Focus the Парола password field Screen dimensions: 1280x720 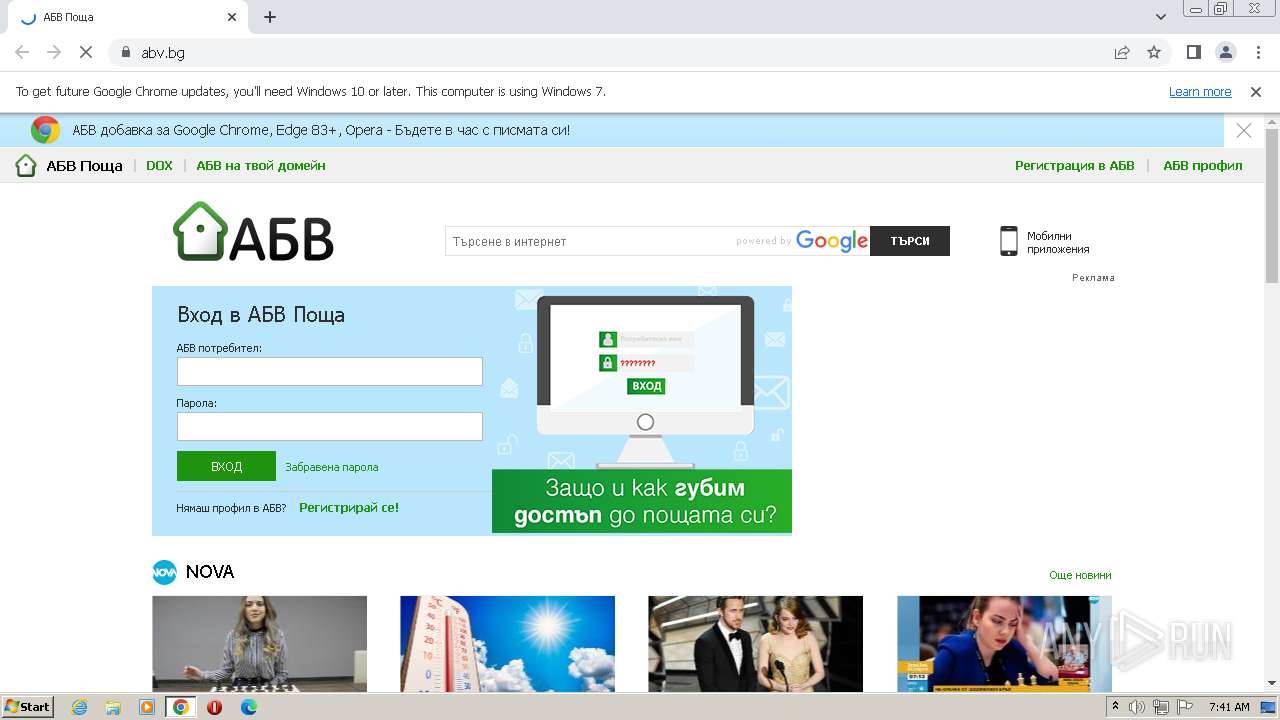(x=330, y=427)
